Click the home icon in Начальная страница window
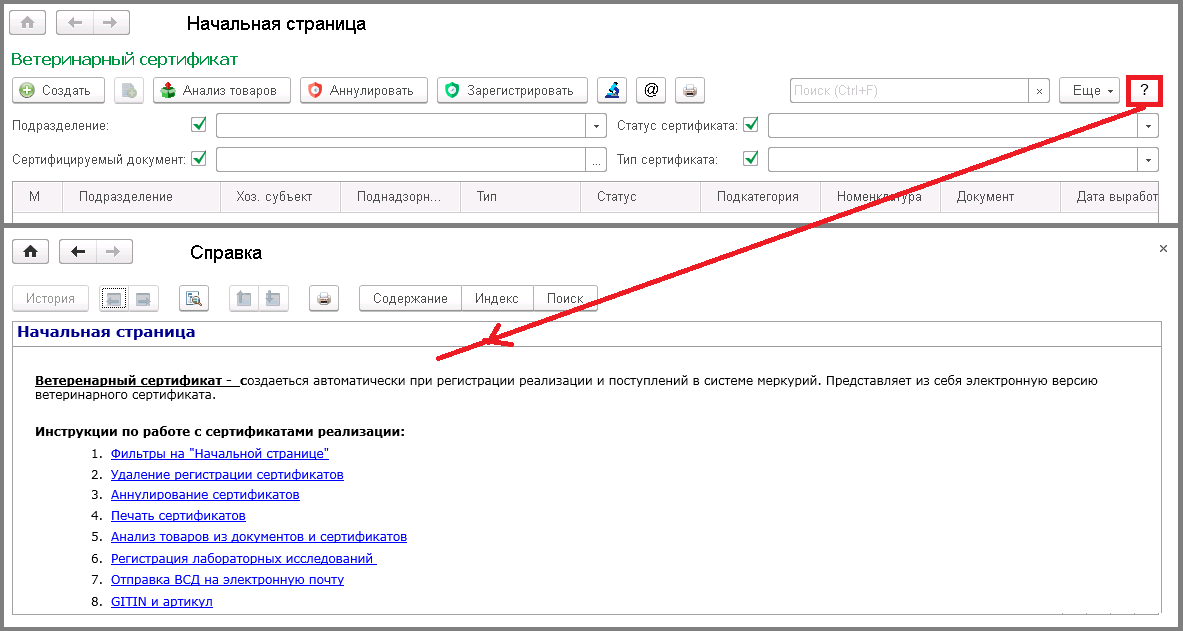1183x631 pixels. [27, 23]
